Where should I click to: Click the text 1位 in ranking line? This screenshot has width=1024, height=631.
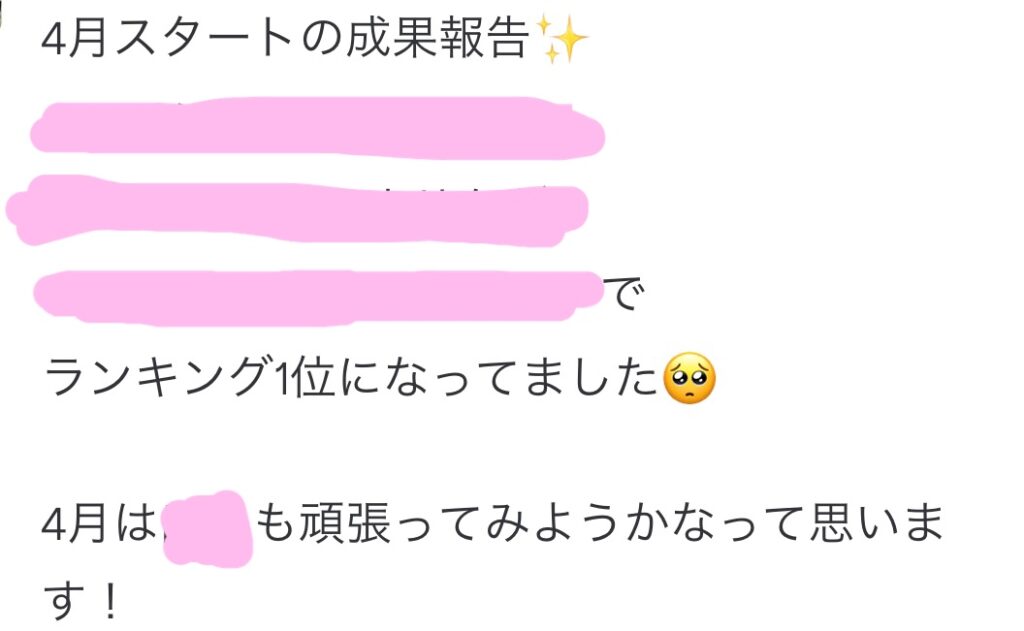[304, 378]
